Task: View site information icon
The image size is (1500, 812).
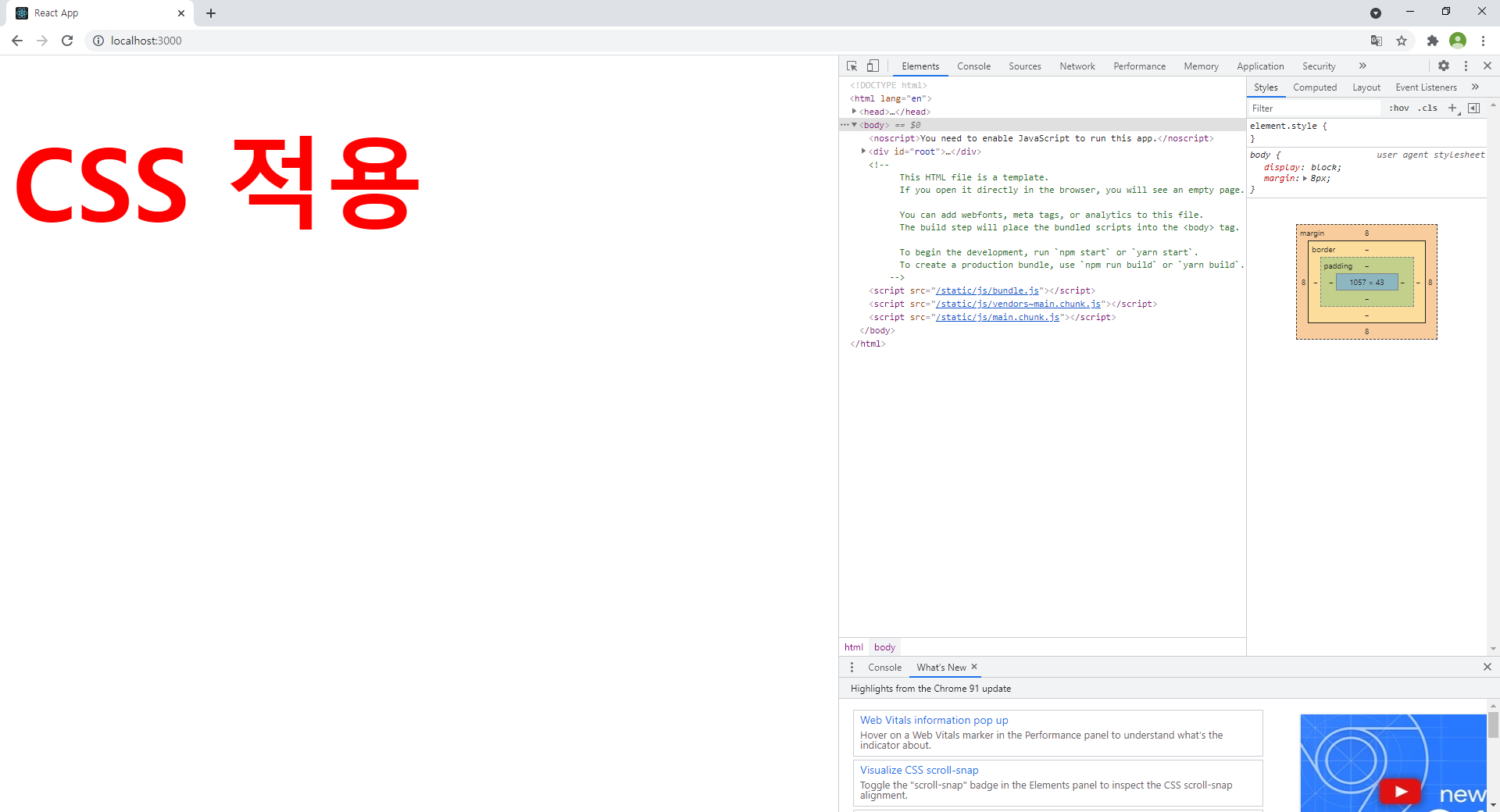Action: (98, 41)
